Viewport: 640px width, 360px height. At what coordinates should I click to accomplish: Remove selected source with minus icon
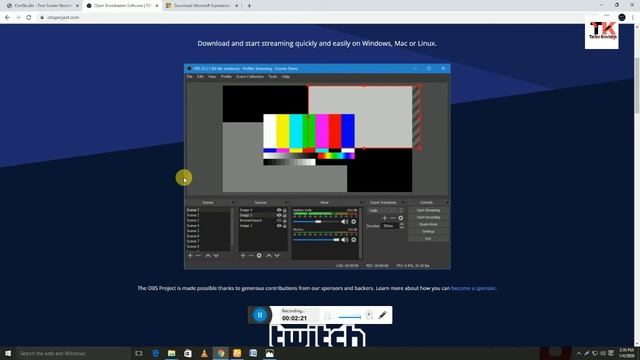(251, 256)
